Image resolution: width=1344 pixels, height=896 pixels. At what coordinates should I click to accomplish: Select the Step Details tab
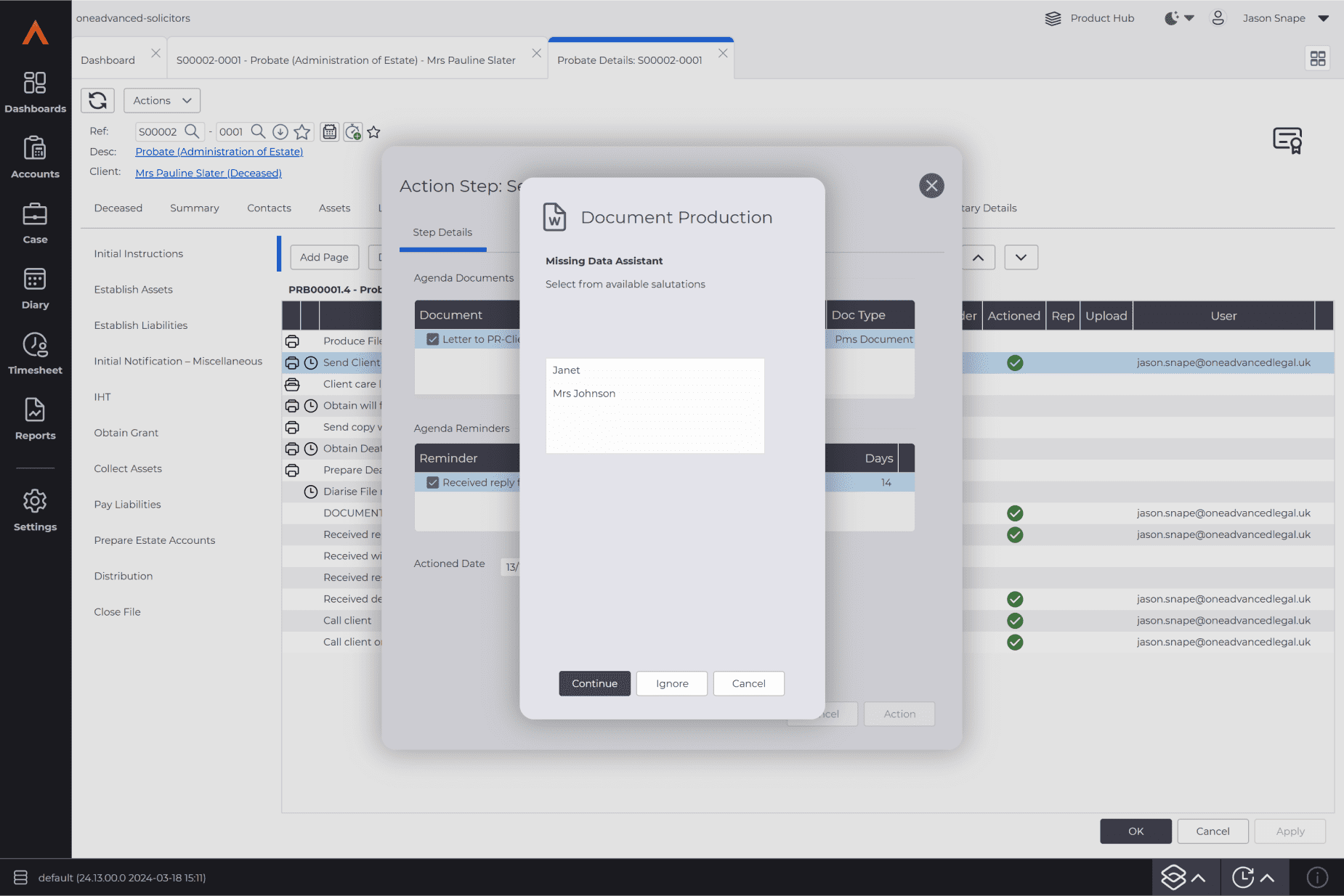click(x=442, y=232)
